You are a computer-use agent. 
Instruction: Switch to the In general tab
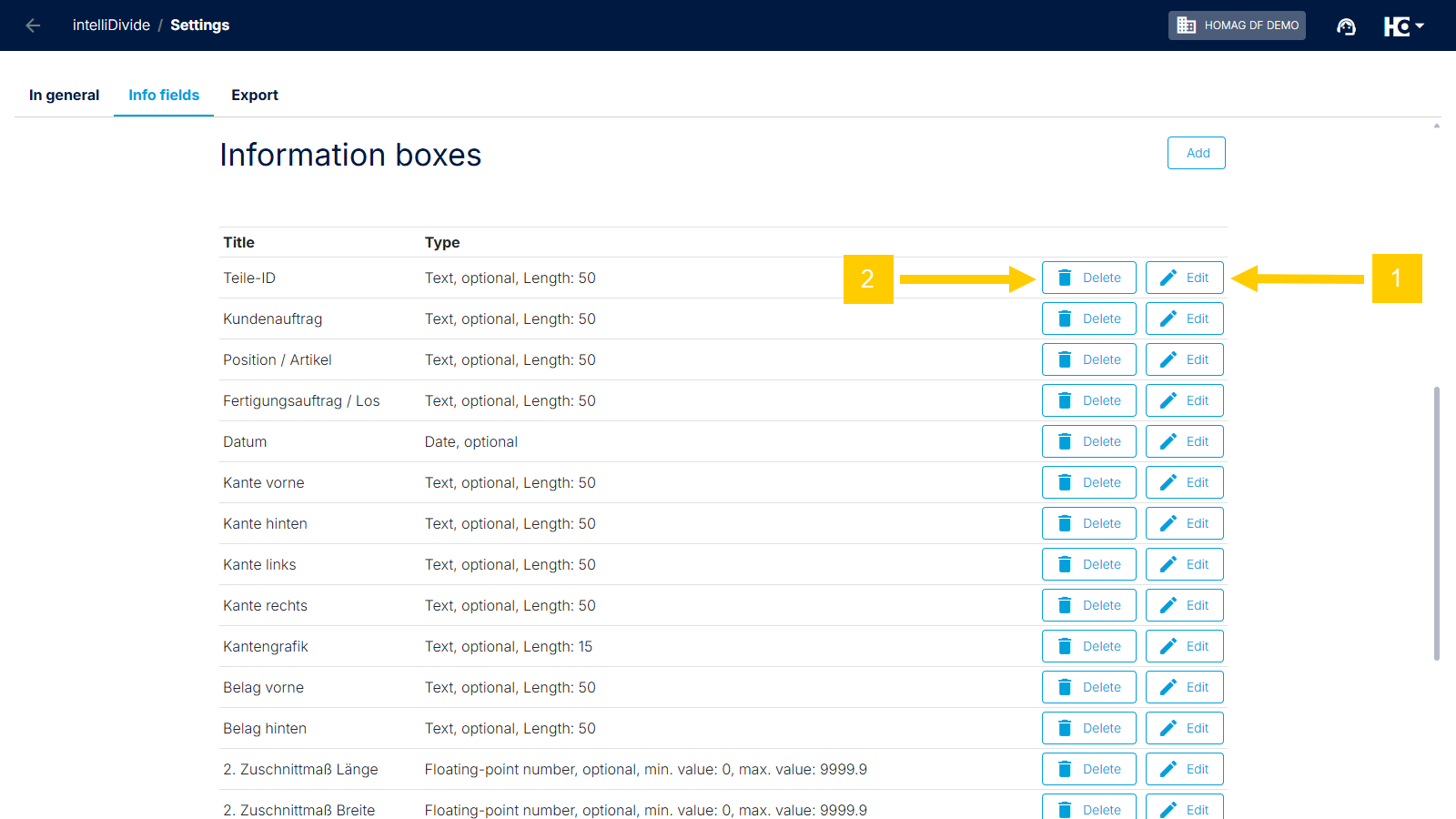[64, 95]
